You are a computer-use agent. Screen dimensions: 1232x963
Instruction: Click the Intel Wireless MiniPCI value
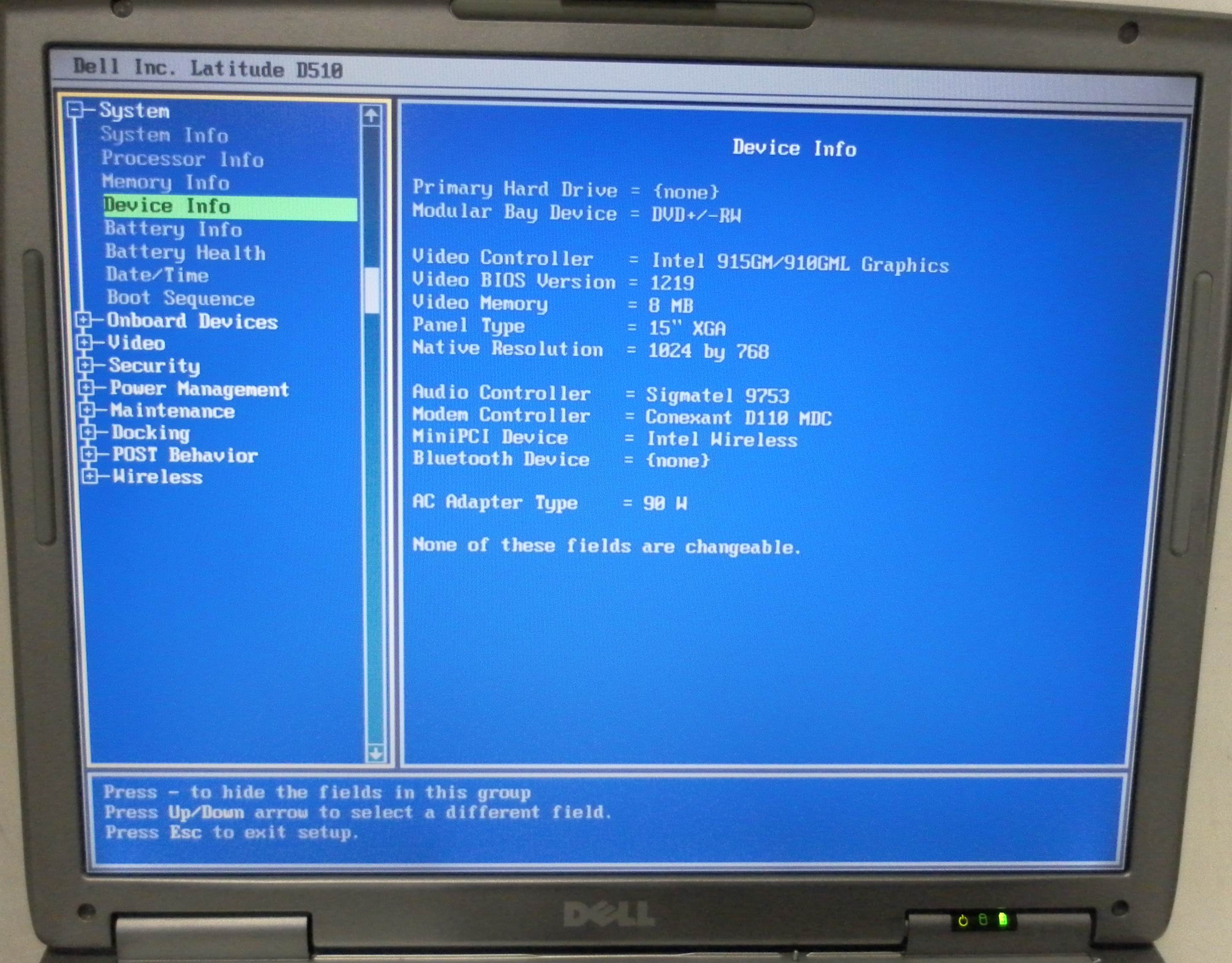722,439
